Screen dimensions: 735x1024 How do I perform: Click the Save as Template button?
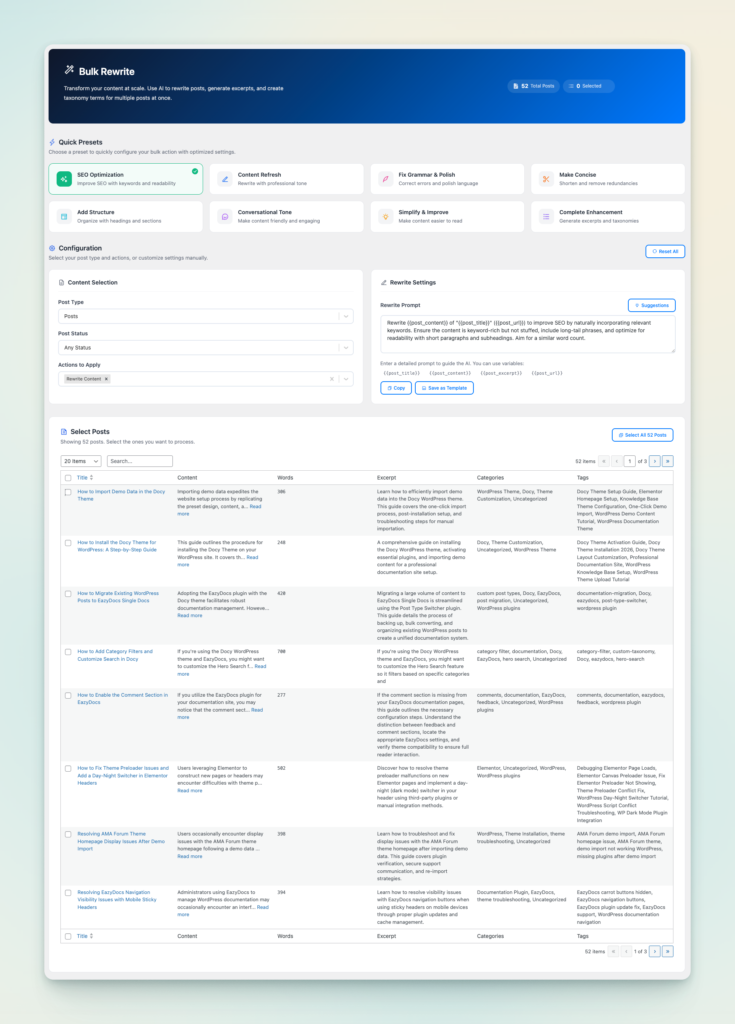pyautogui.click(x=444, y=388)
